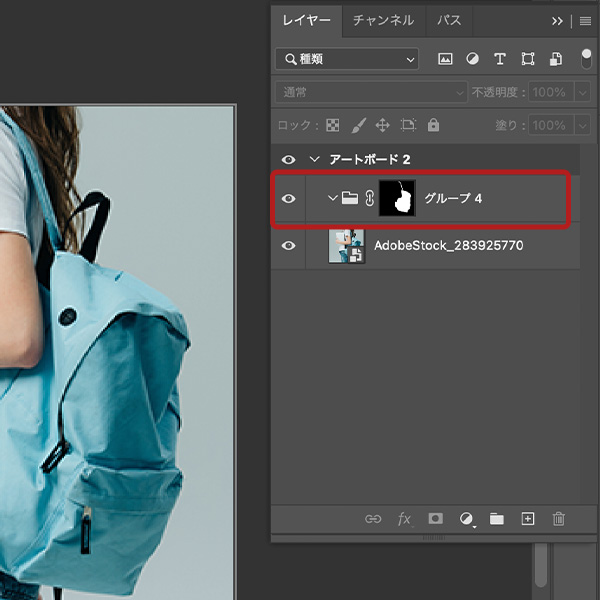600x600 pixels.
Task: Filter layers by adjustment layer icon
Action: tap(472, 60)
